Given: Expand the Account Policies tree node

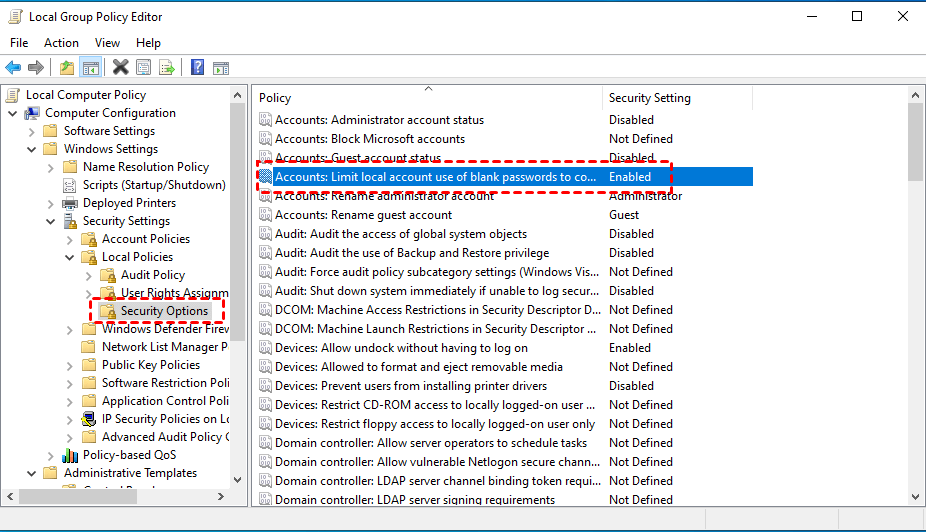Looking at the screenshot, I should tap(69, 239).
